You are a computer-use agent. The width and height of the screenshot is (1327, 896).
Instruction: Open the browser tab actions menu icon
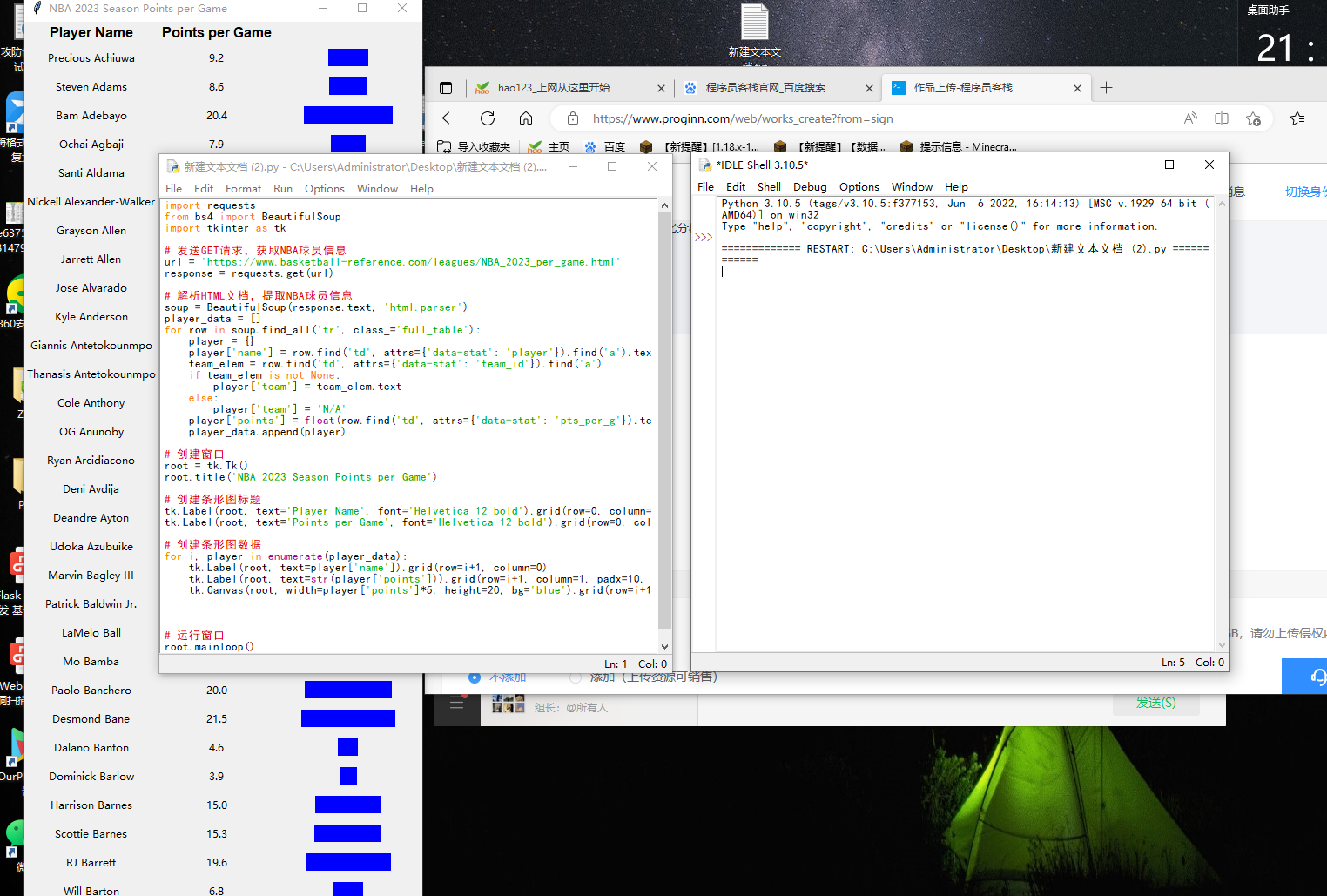(446, 88)
